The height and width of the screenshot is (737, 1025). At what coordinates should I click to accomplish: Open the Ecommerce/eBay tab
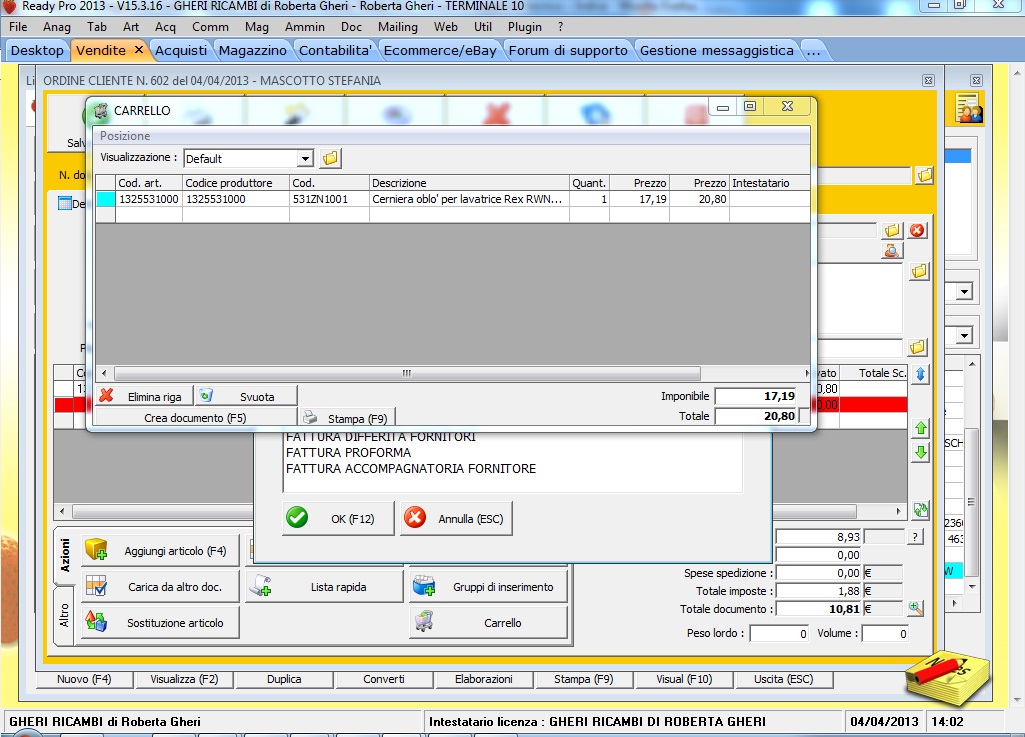click(x=440, y=50)
